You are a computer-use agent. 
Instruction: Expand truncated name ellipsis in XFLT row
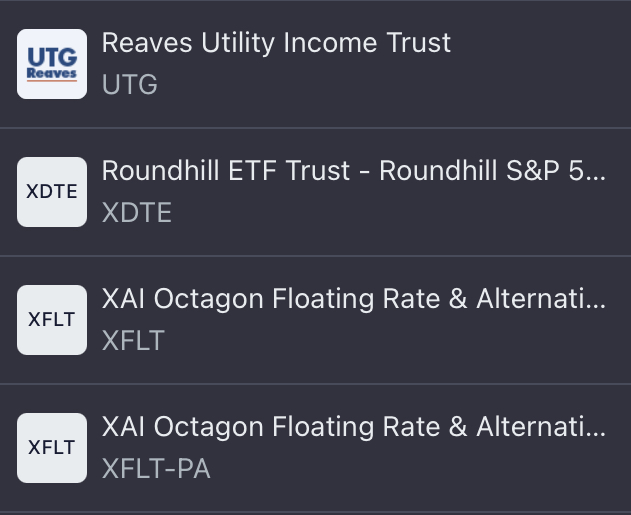pos(595,305)
